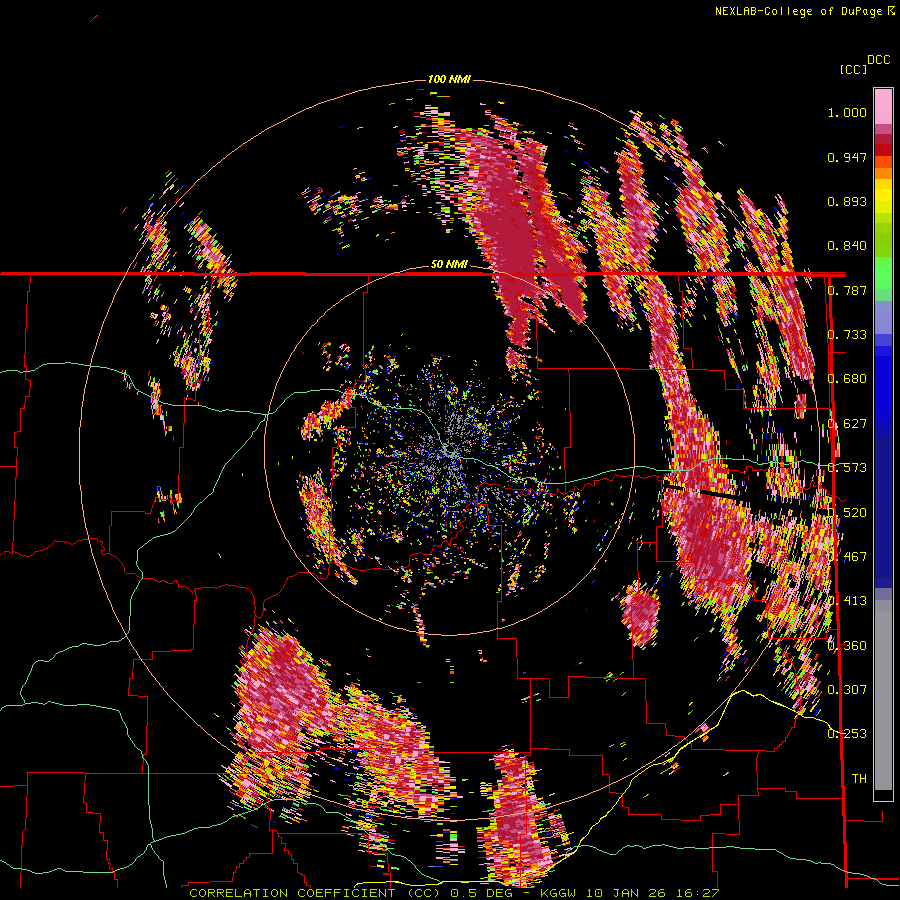This screenshot has height=900, width=900.
Task: Click the [CC] legend unit label
Action: click(x=853, y=69)
